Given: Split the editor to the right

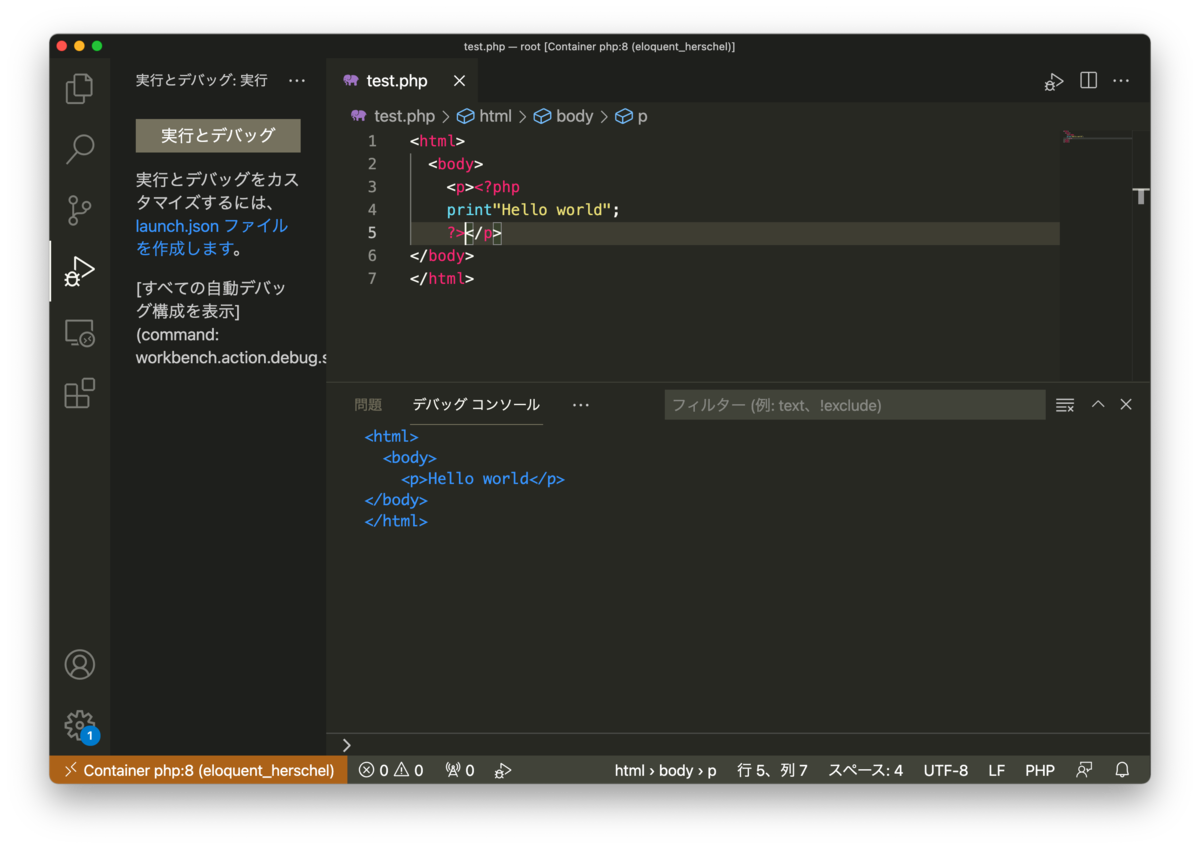Looking at the screenshot, I should click(1089, 81).
